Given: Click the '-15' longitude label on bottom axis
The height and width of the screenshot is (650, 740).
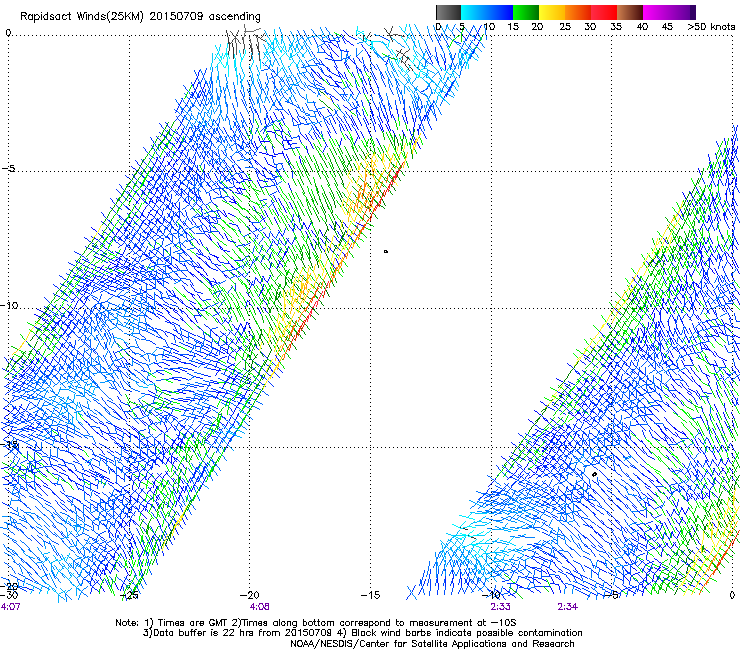Looking at the screenshot, I should [x=370, y=595].
